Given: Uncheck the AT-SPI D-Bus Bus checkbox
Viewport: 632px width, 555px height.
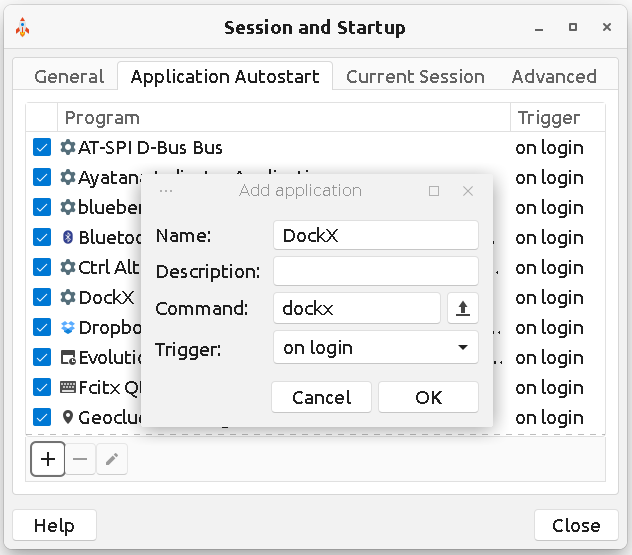Looking at the screenshot, I should tap(42, 148).
